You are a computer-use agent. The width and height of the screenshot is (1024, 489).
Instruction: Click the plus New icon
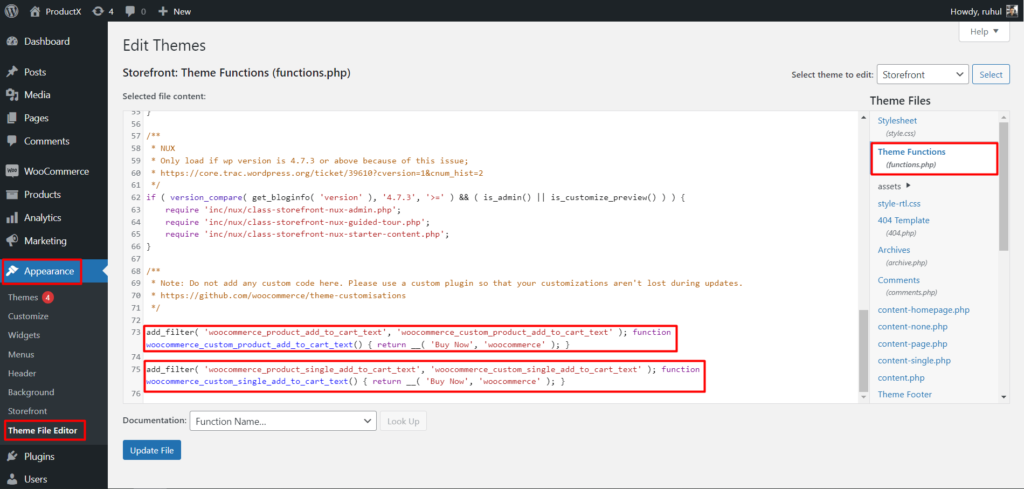point(163,11)
